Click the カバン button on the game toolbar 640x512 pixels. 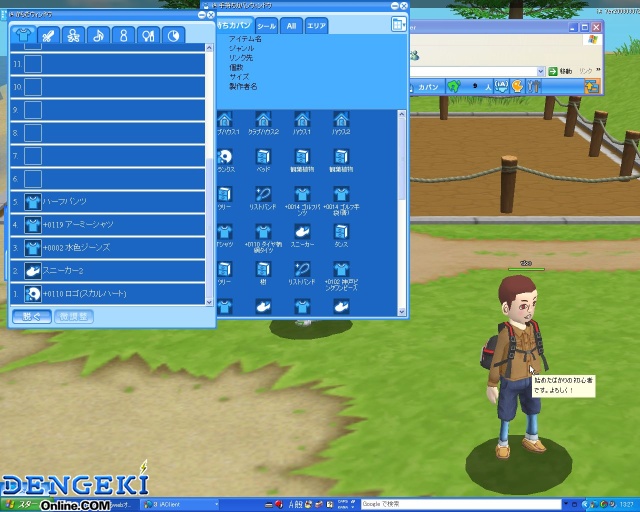pyautogui.click(x=427, y=87)
